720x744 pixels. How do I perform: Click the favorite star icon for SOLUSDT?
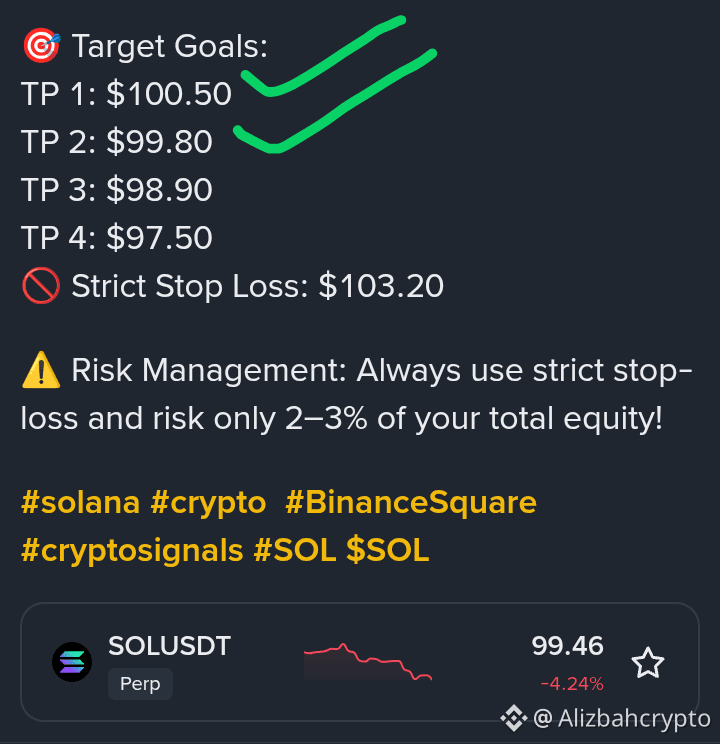pyautogui.click(x=647, y=663)
